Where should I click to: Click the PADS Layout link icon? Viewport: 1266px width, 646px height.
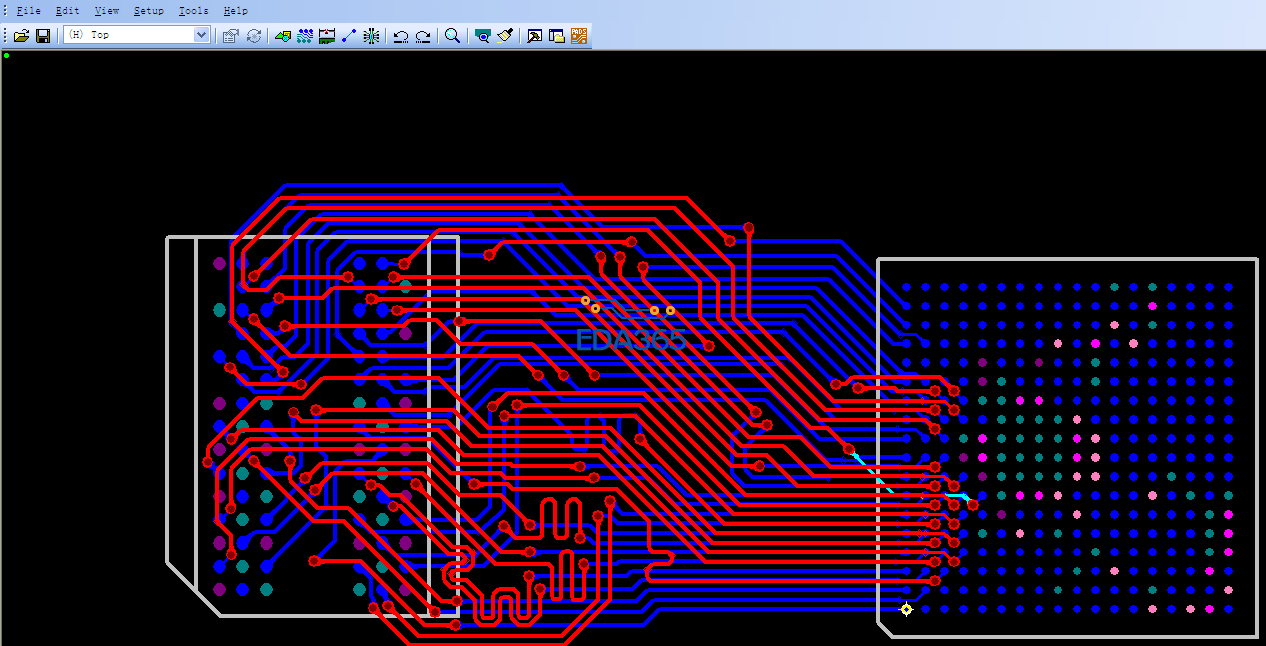coord(579,36)
